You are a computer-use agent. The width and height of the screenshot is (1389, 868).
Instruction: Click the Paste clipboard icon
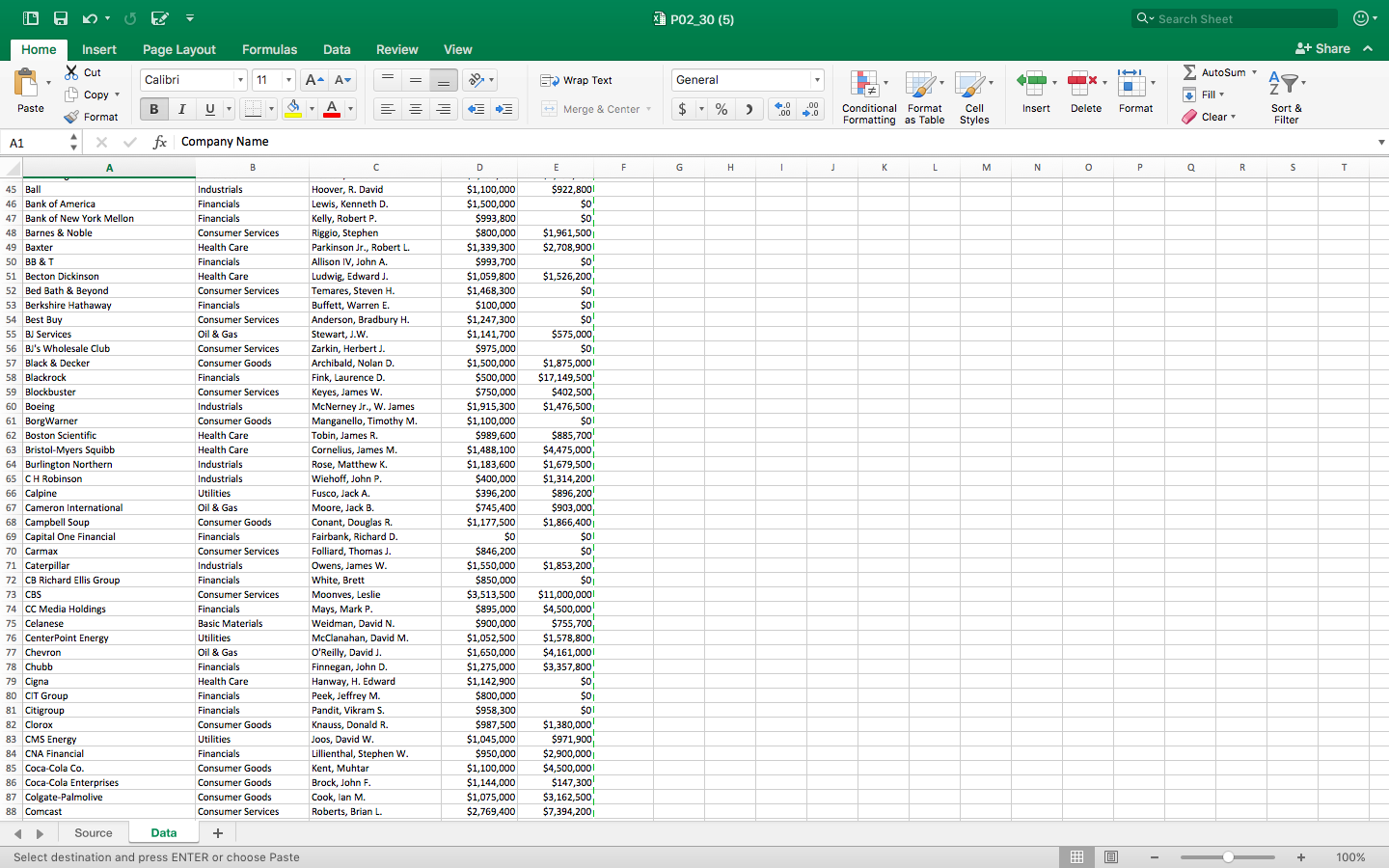pos(27,83)
